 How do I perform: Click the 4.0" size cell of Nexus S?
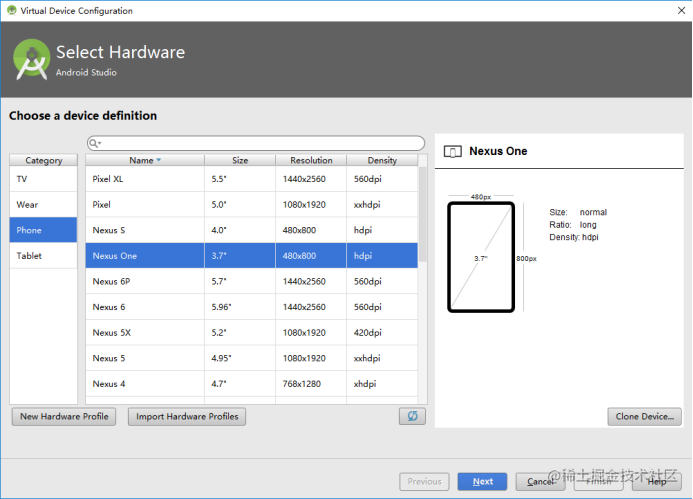point(240,230)
